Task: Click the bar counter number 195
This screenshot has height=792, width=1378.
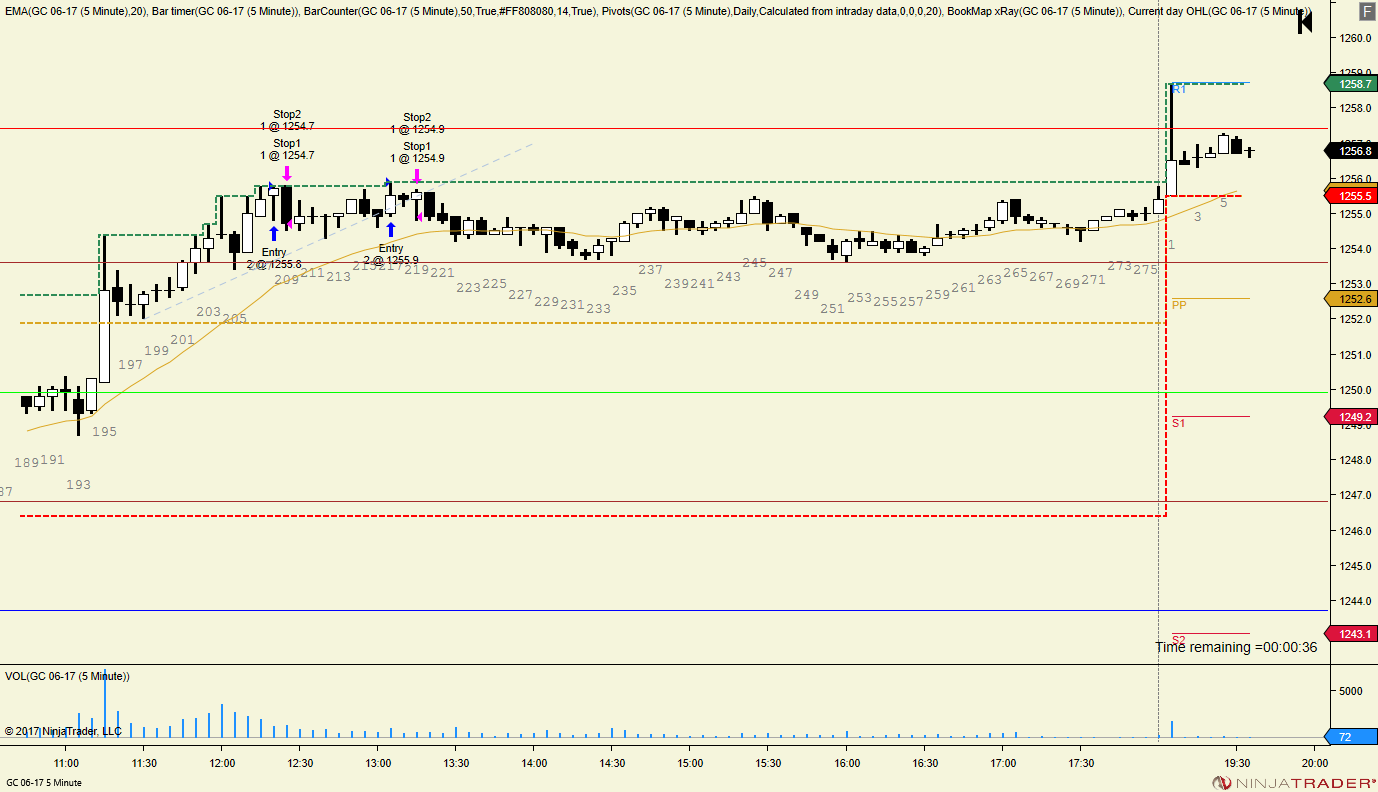Action: click(x=104, y=432)
